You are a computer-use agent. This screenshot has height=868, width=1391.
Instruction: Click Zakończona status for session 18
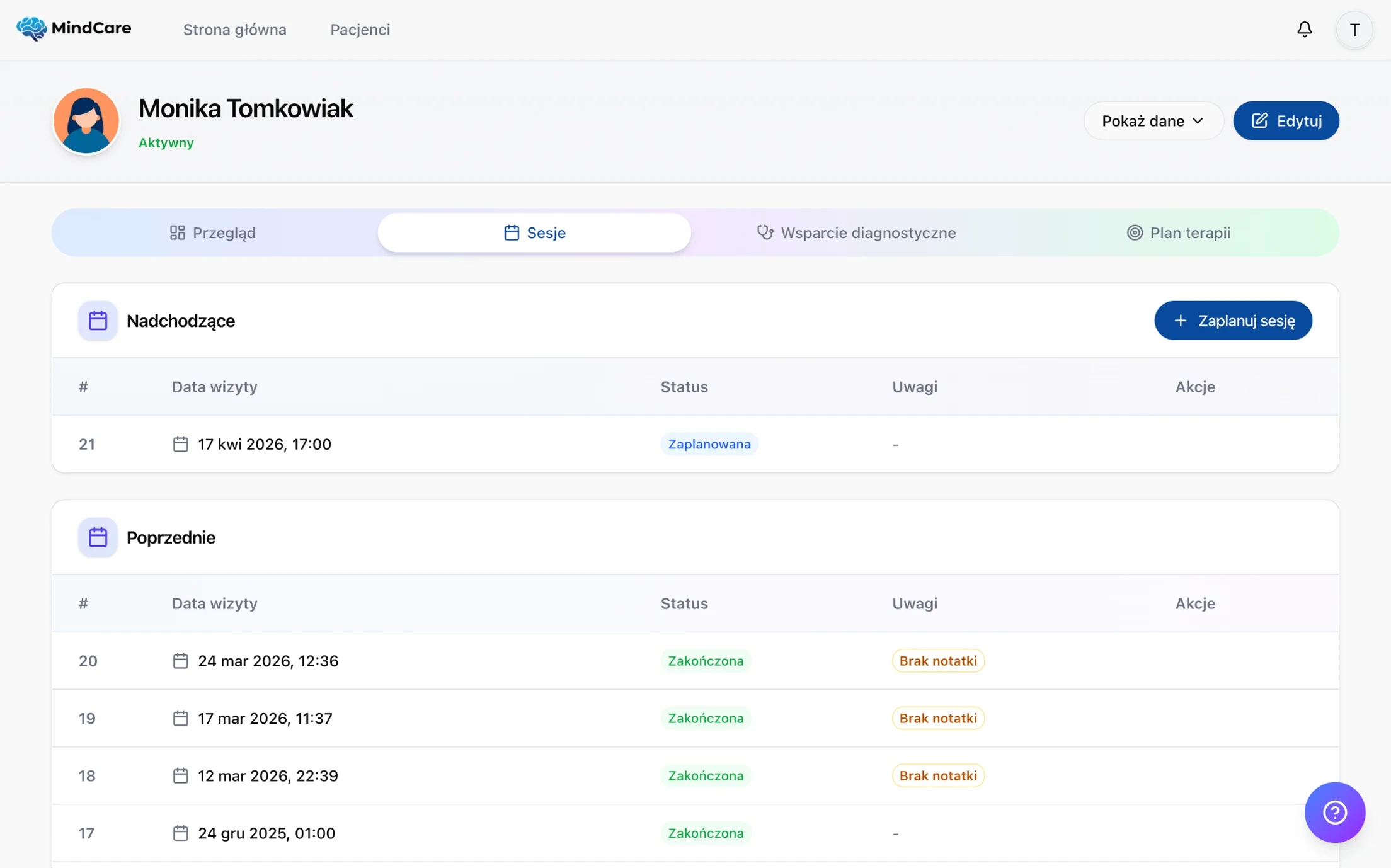706,775
